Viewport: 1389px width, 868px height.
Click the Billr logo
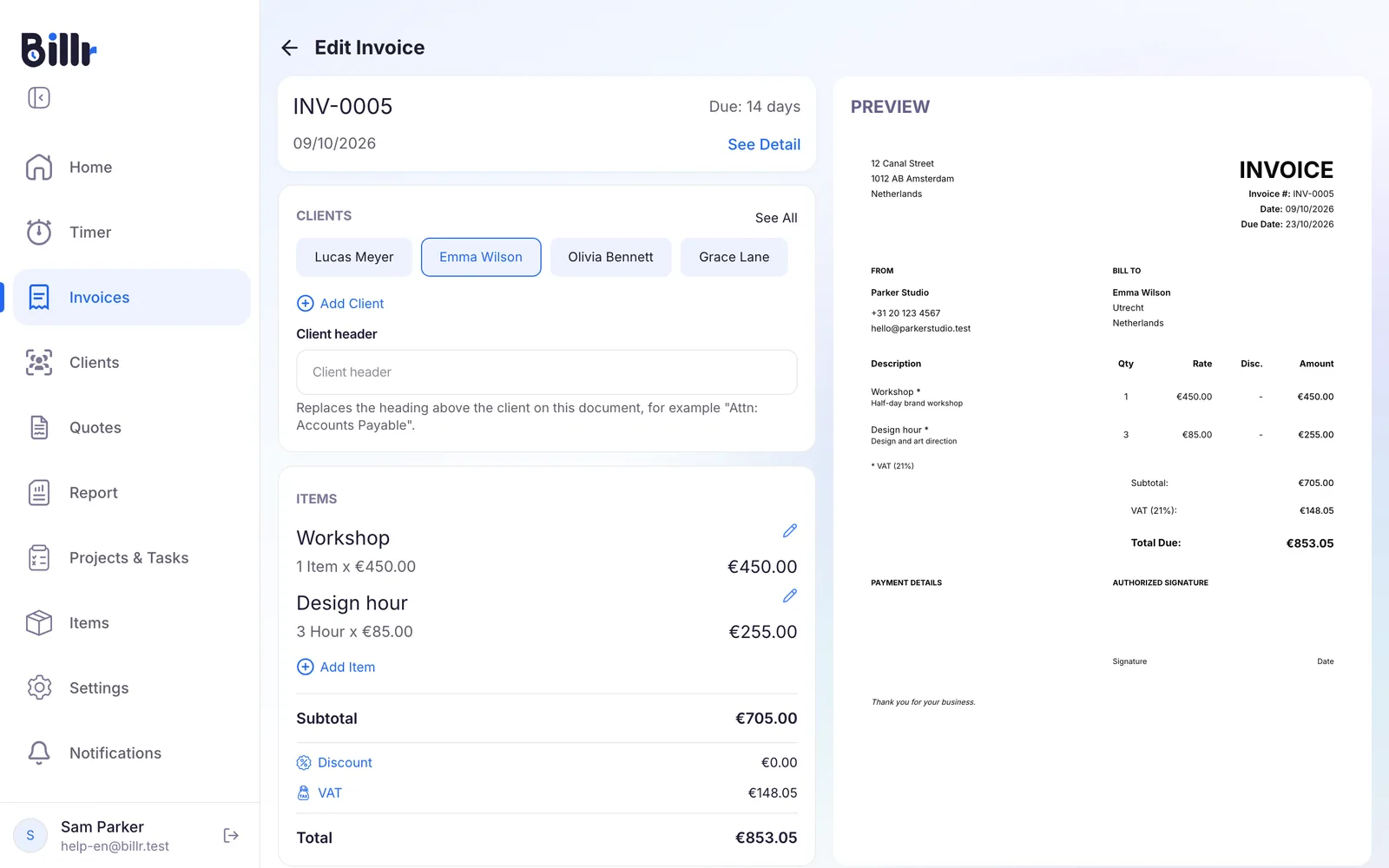coord(59,49)
